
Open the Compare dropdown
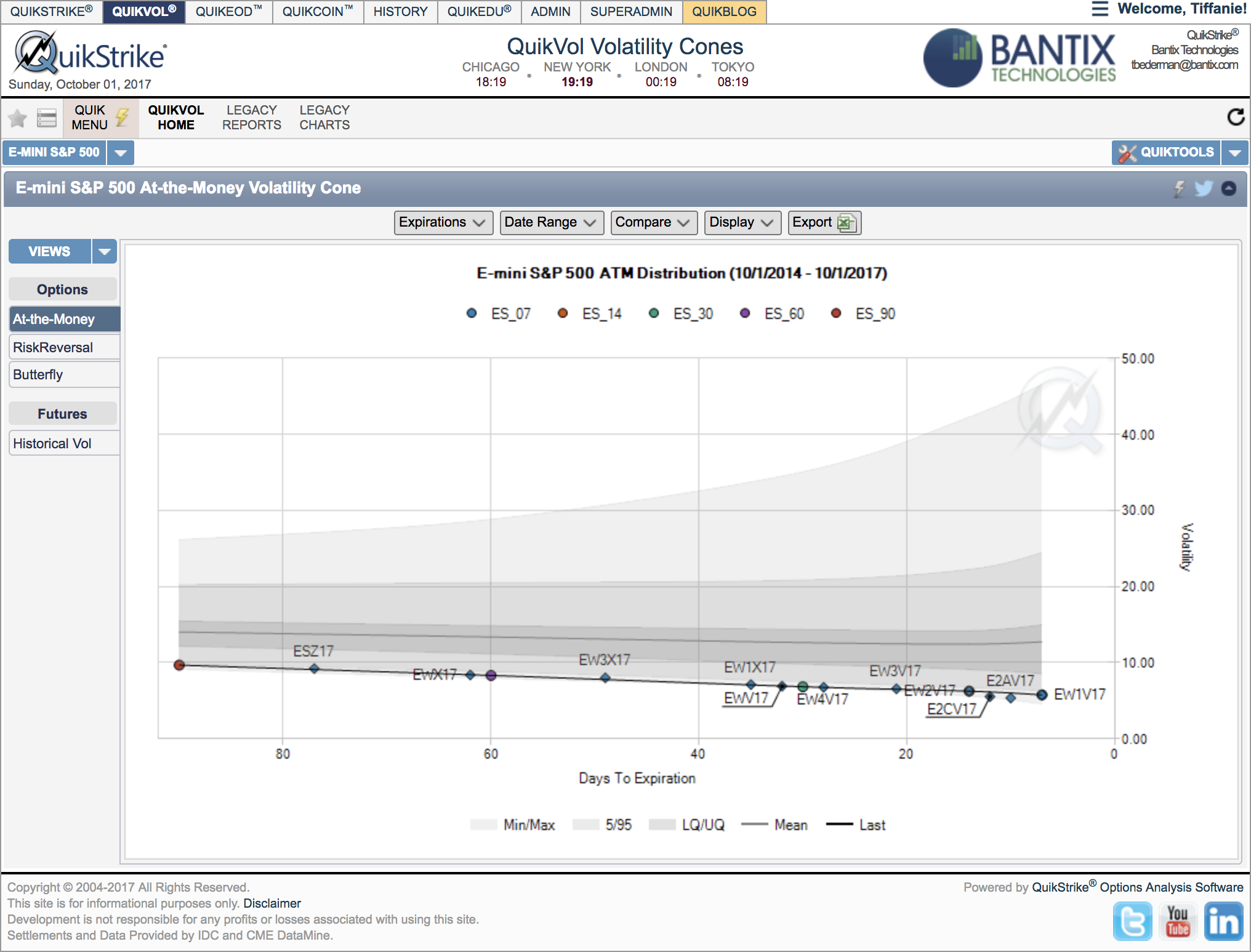[654, 222]
